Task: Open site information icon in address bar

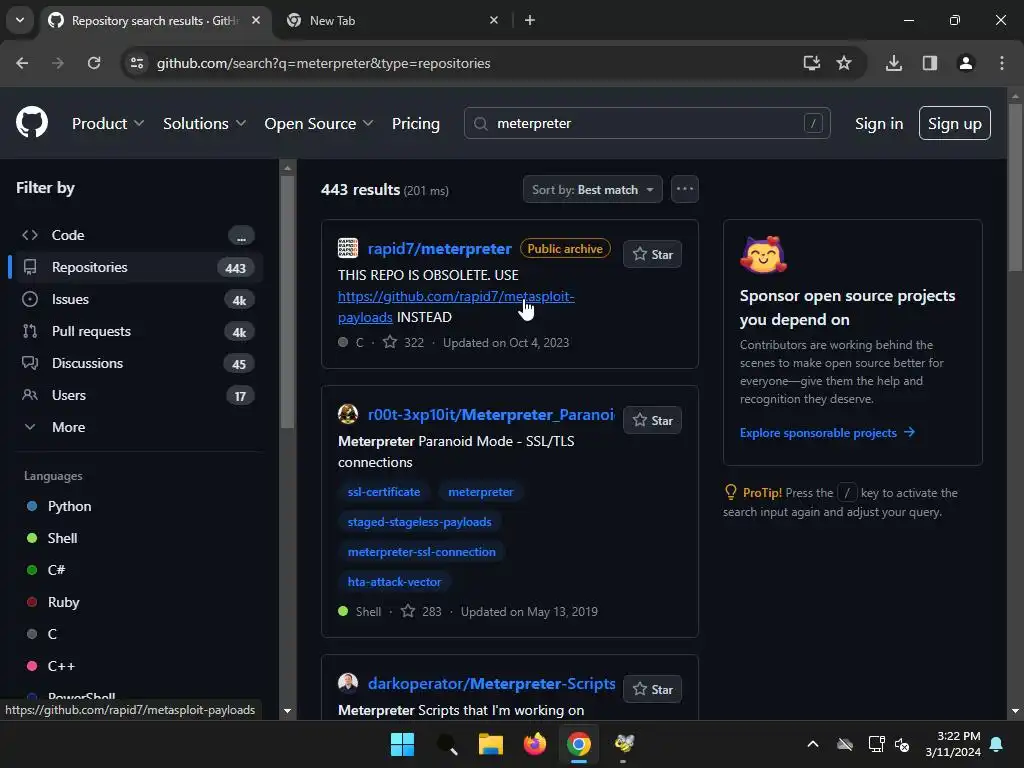Action: (x=137, y=63)
